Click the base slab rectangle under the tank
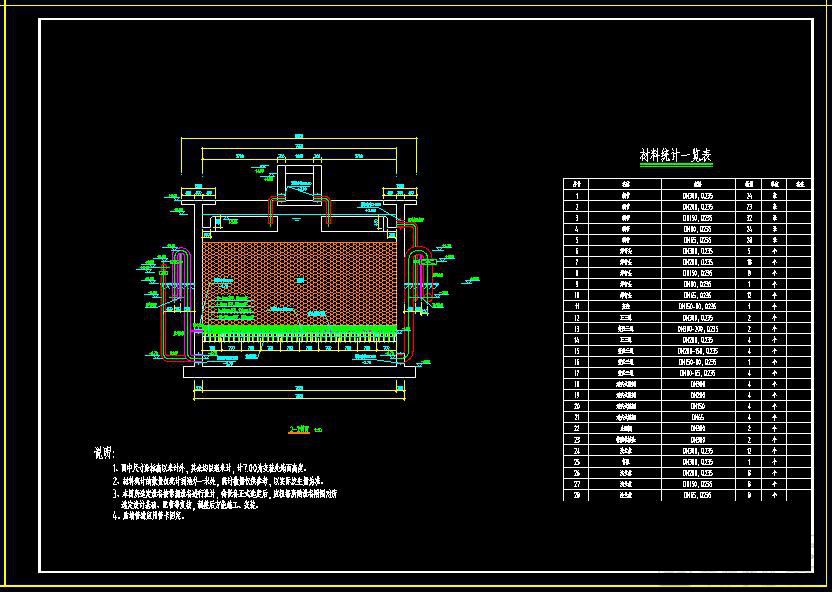 300,371
